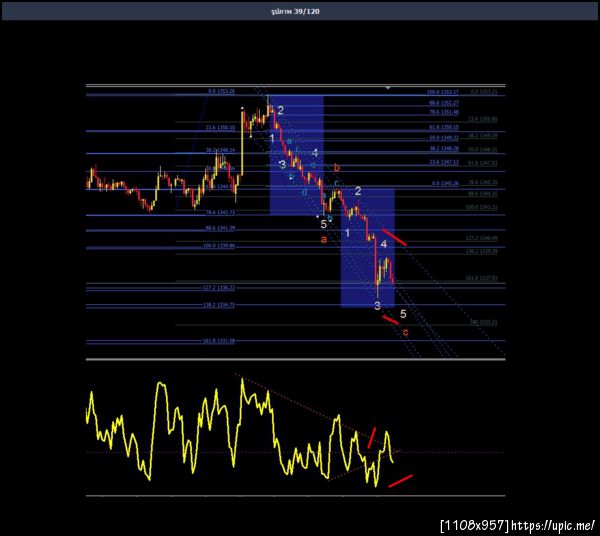Click the orange wave label c

pyautogui.click(x=406, y=332)
